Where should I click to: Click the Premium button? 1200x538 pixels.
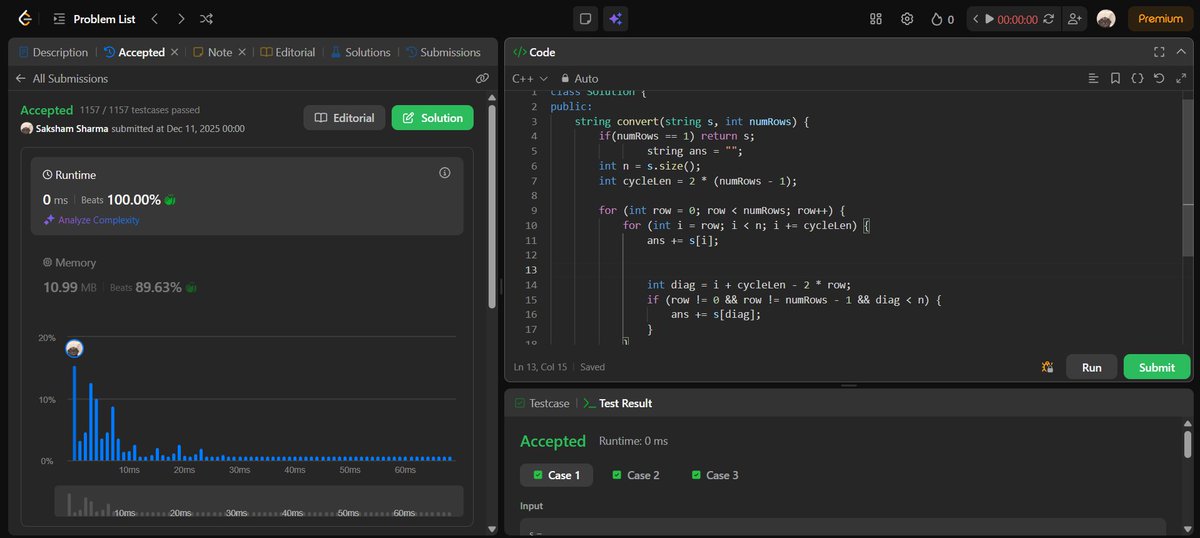[1160, 18]
